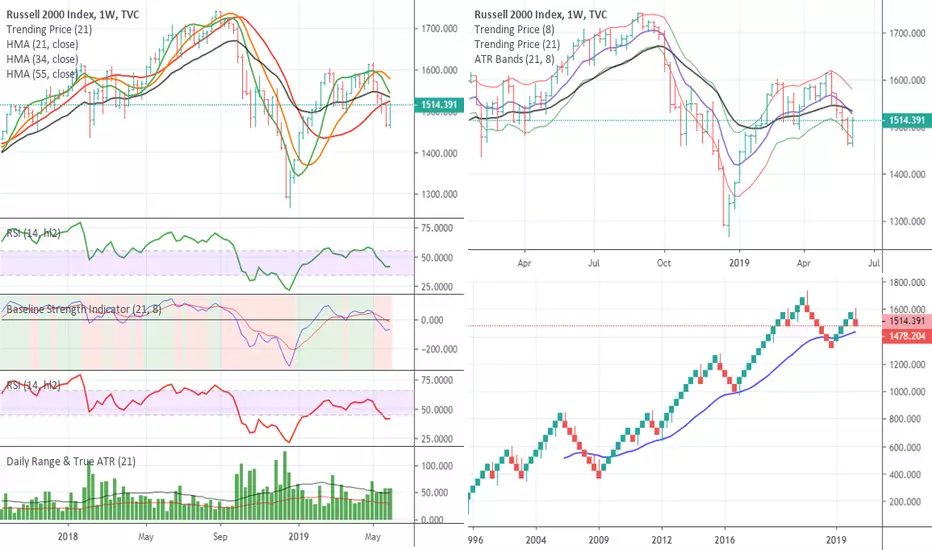Image resolution: width=932 pixels, height=550 pixels.
Task: Click the red 1514.391 price tag on Renko chart
Action: [907, 321]
